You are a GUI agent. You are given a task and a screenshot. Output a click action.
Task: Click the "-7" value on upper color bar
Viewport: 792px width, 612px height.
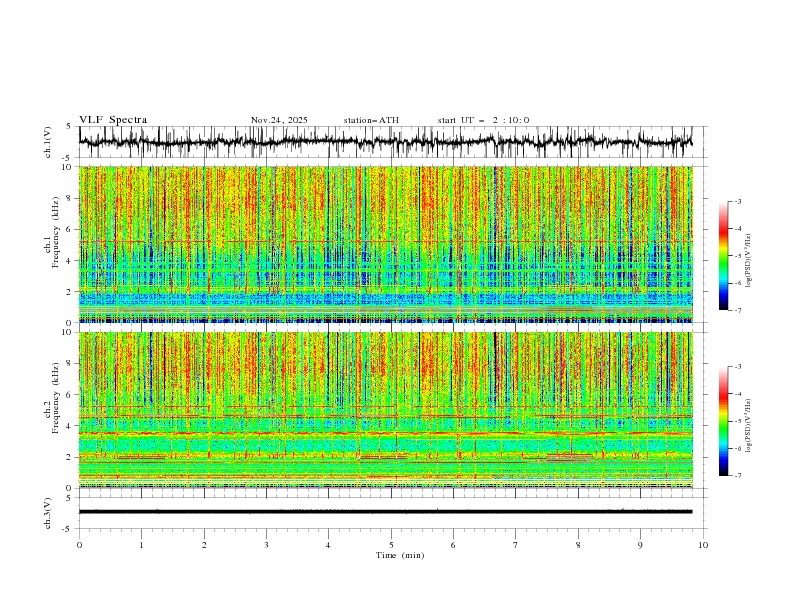click(738, 310)
